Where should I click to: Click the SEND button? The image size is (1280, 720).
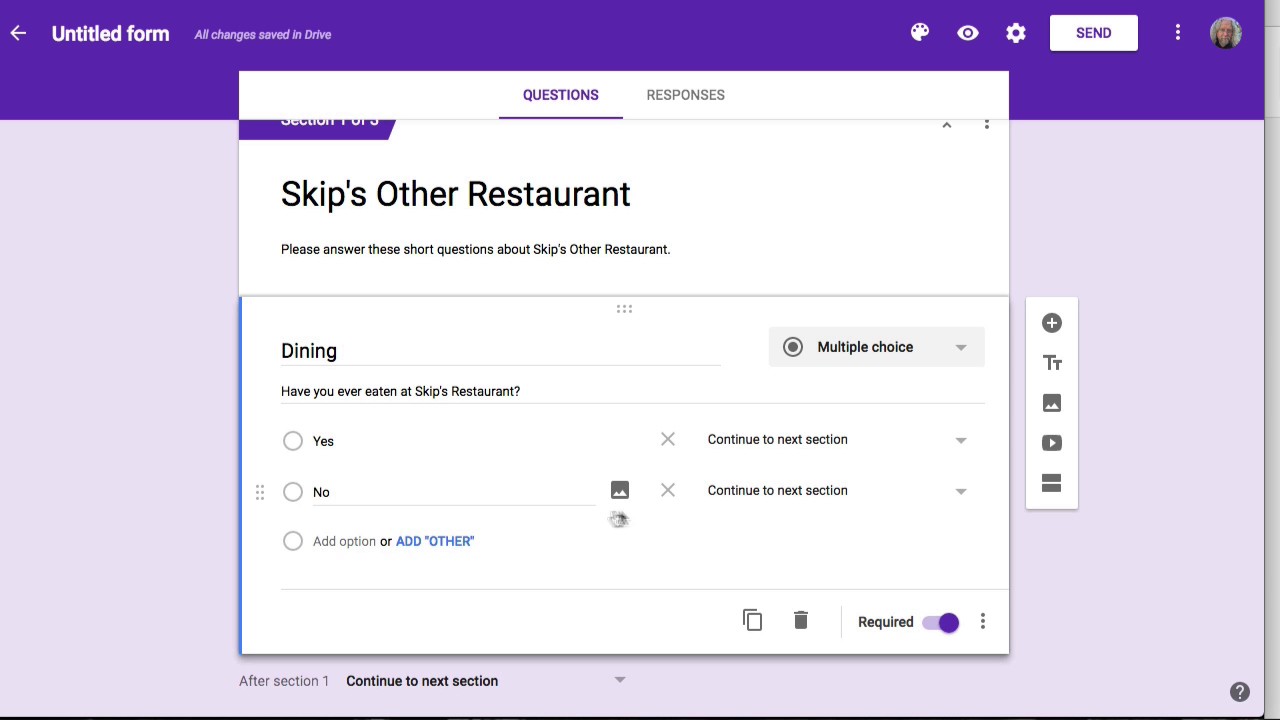click(x=1094, y=33)
